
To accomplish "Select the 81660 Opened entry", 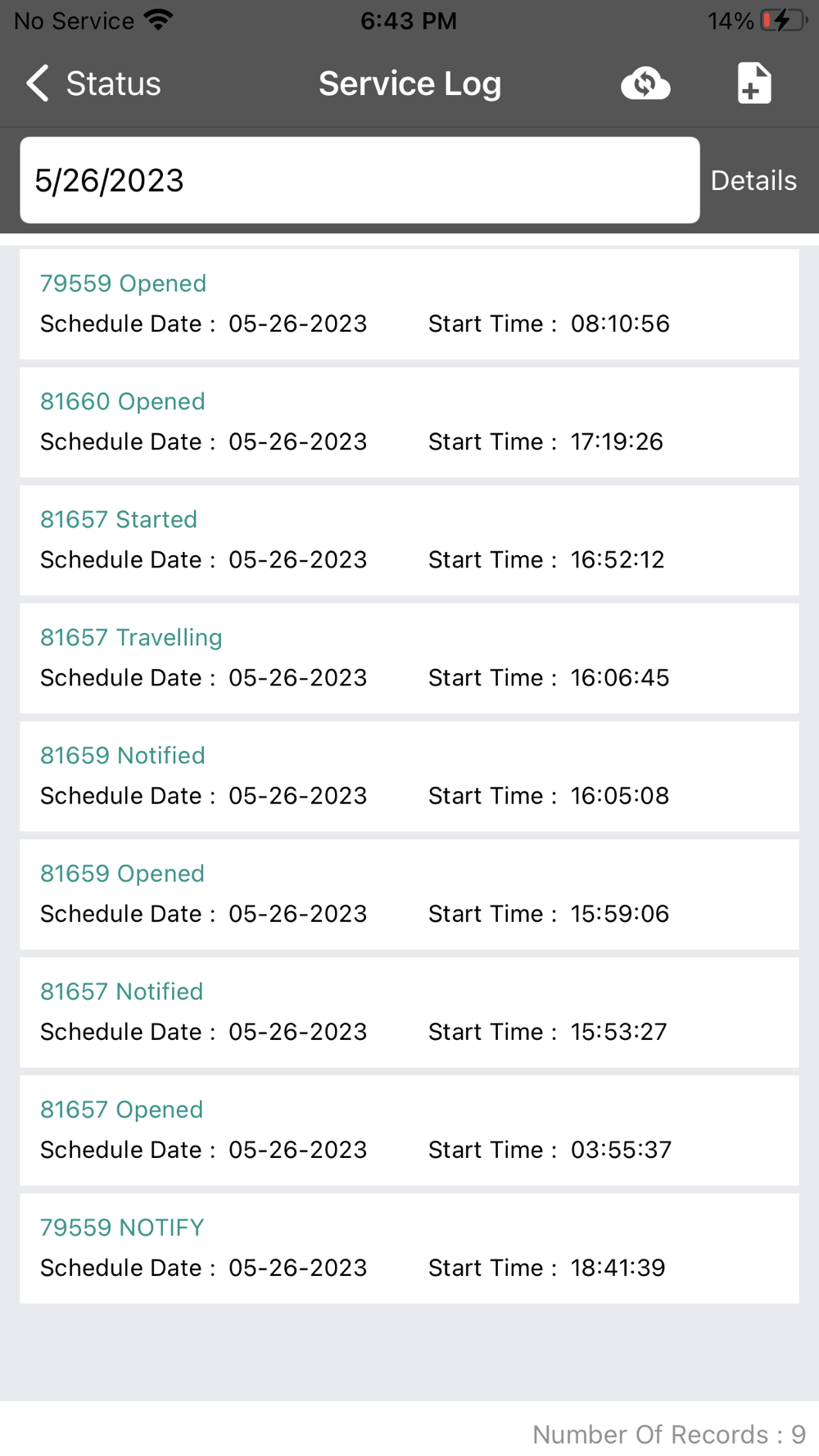I will 409,422.
